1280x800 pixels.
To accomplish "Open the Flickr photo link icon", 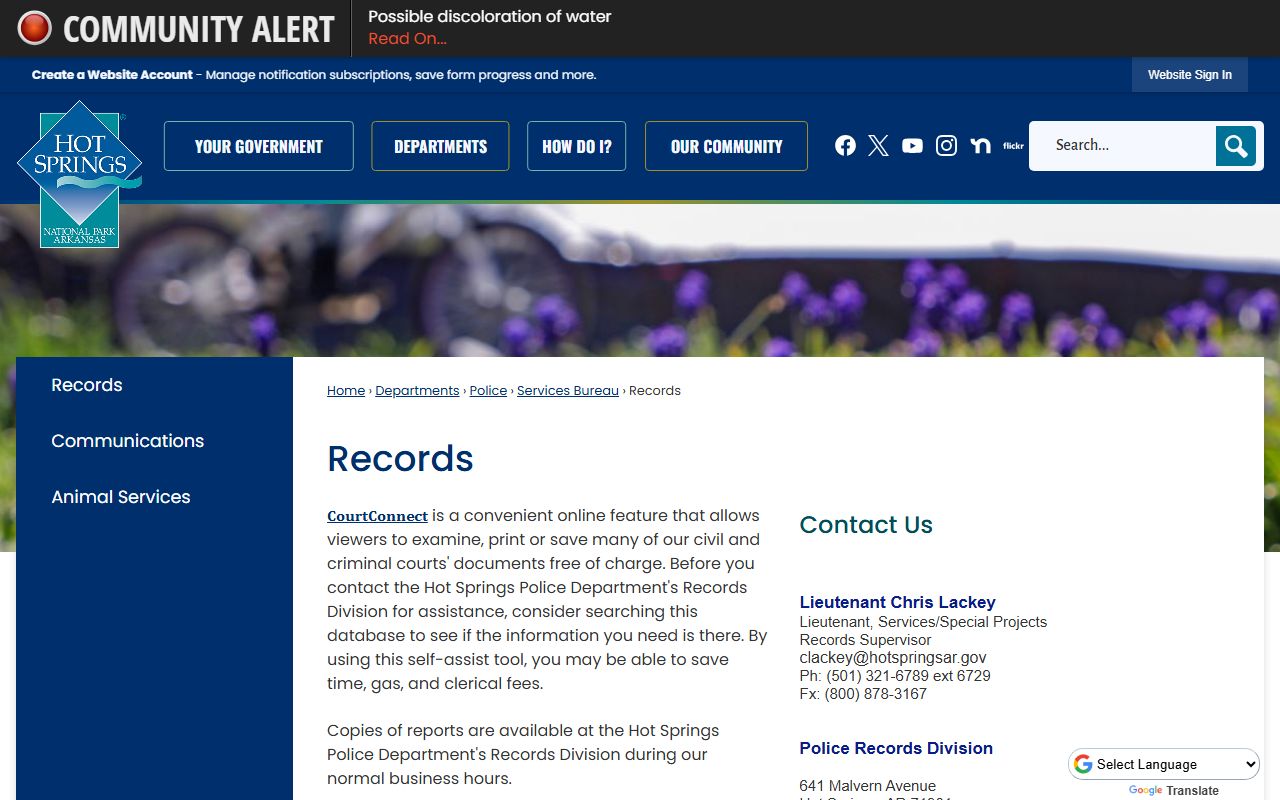I will click(1013, 146).
